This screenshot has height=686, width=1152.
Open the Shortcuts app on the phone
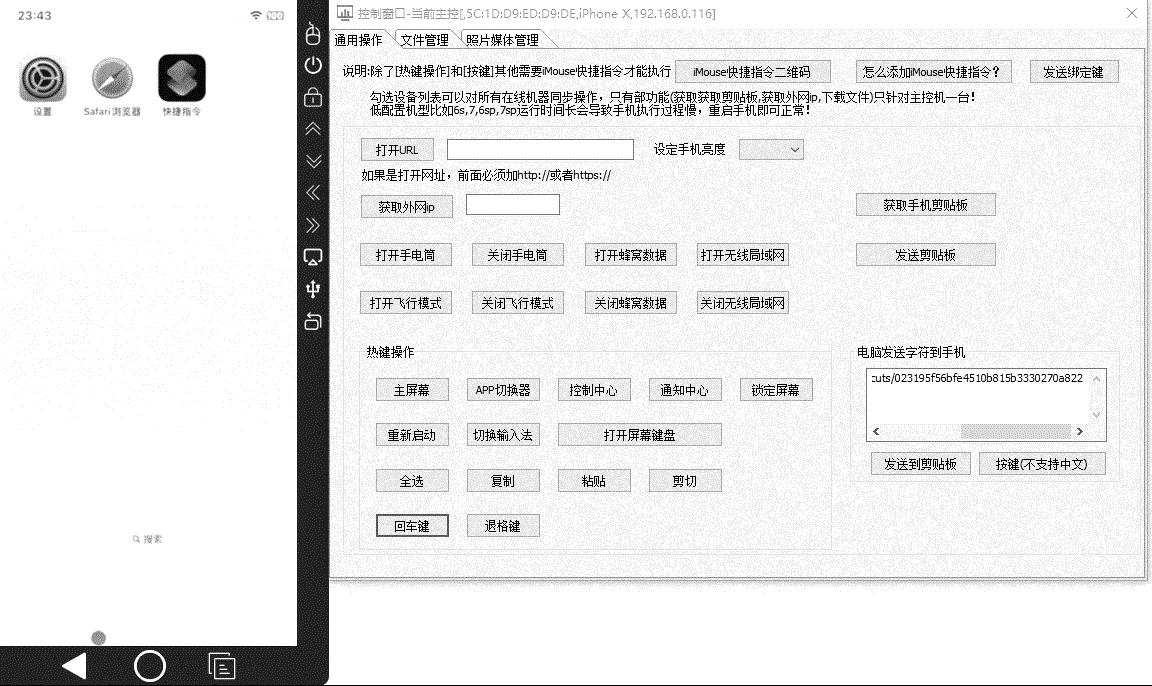(181, 79)
